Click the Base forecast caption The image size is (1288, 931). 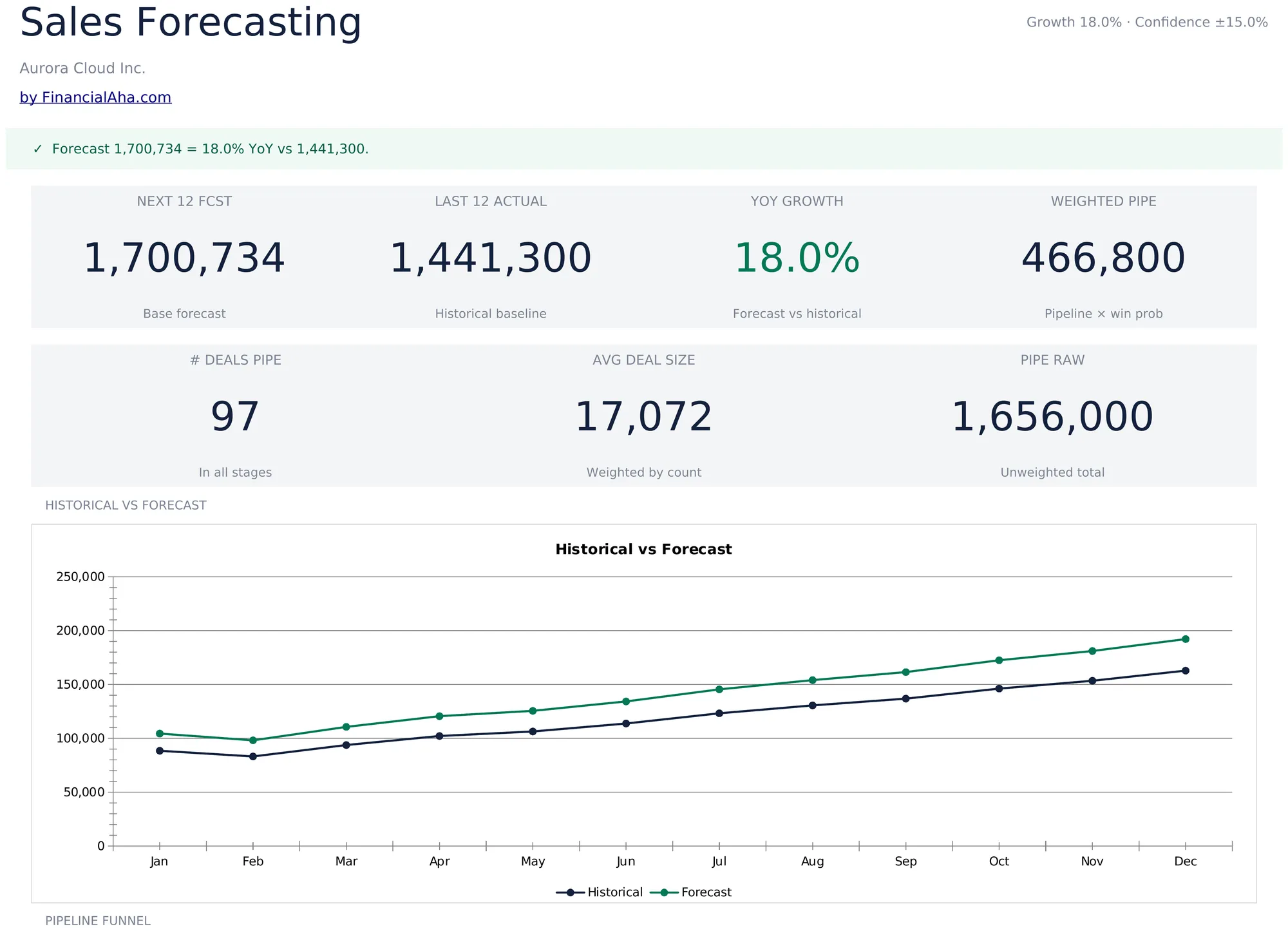184,314
